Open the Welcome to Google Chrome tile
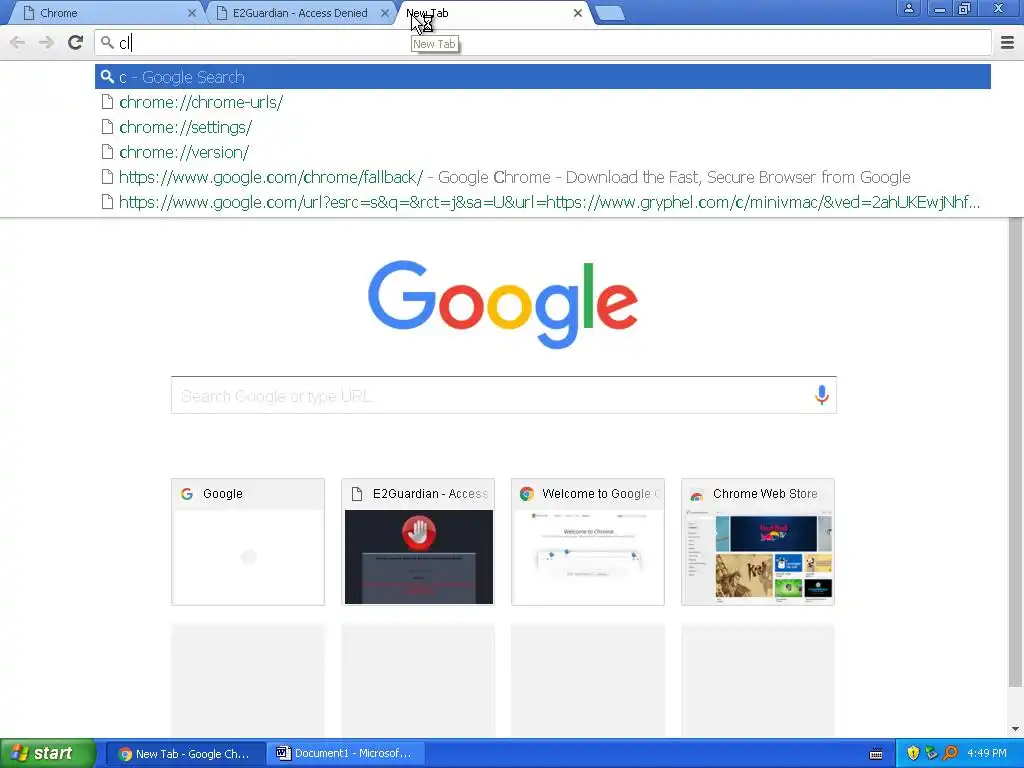The image size is (1024, 768). pyautogui.click(x=588, y=542)
